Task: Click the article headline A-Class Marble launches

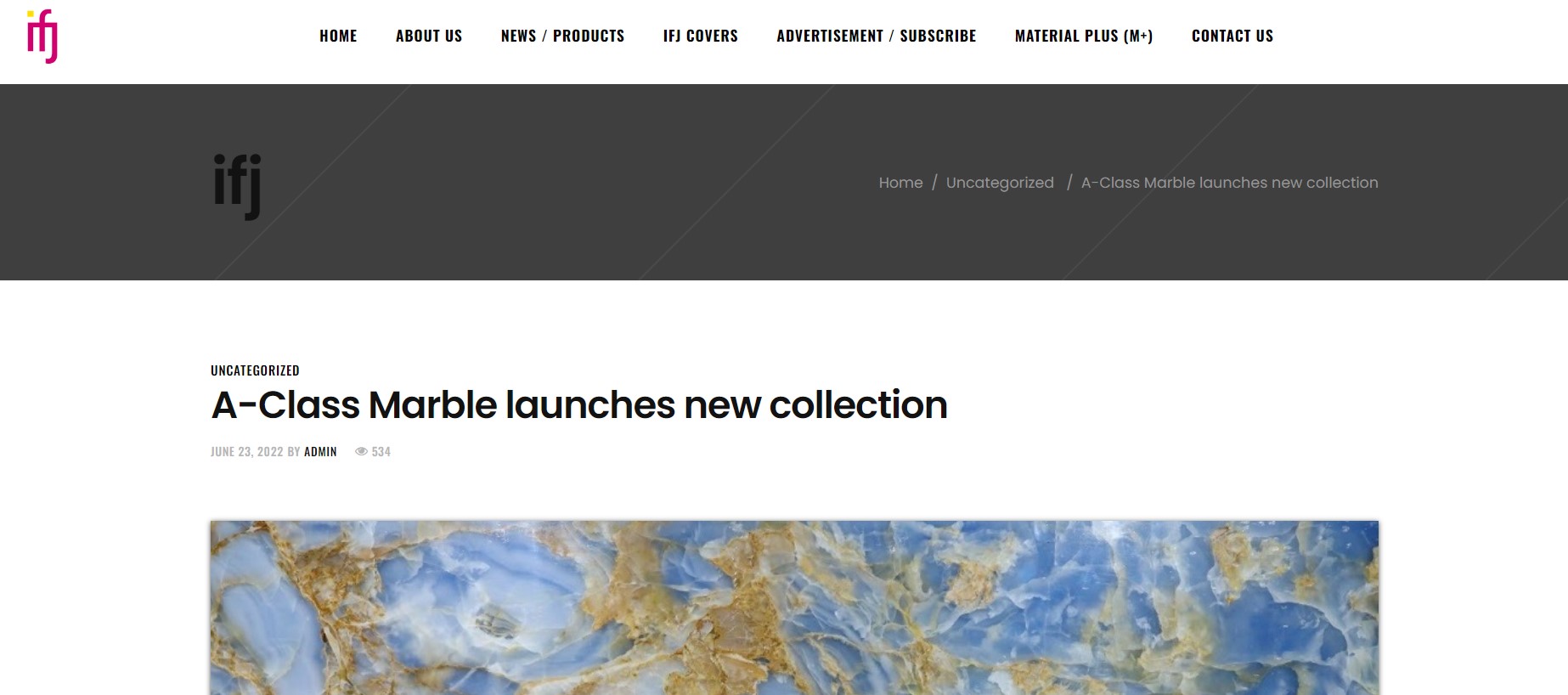Action: coord(579,405)
